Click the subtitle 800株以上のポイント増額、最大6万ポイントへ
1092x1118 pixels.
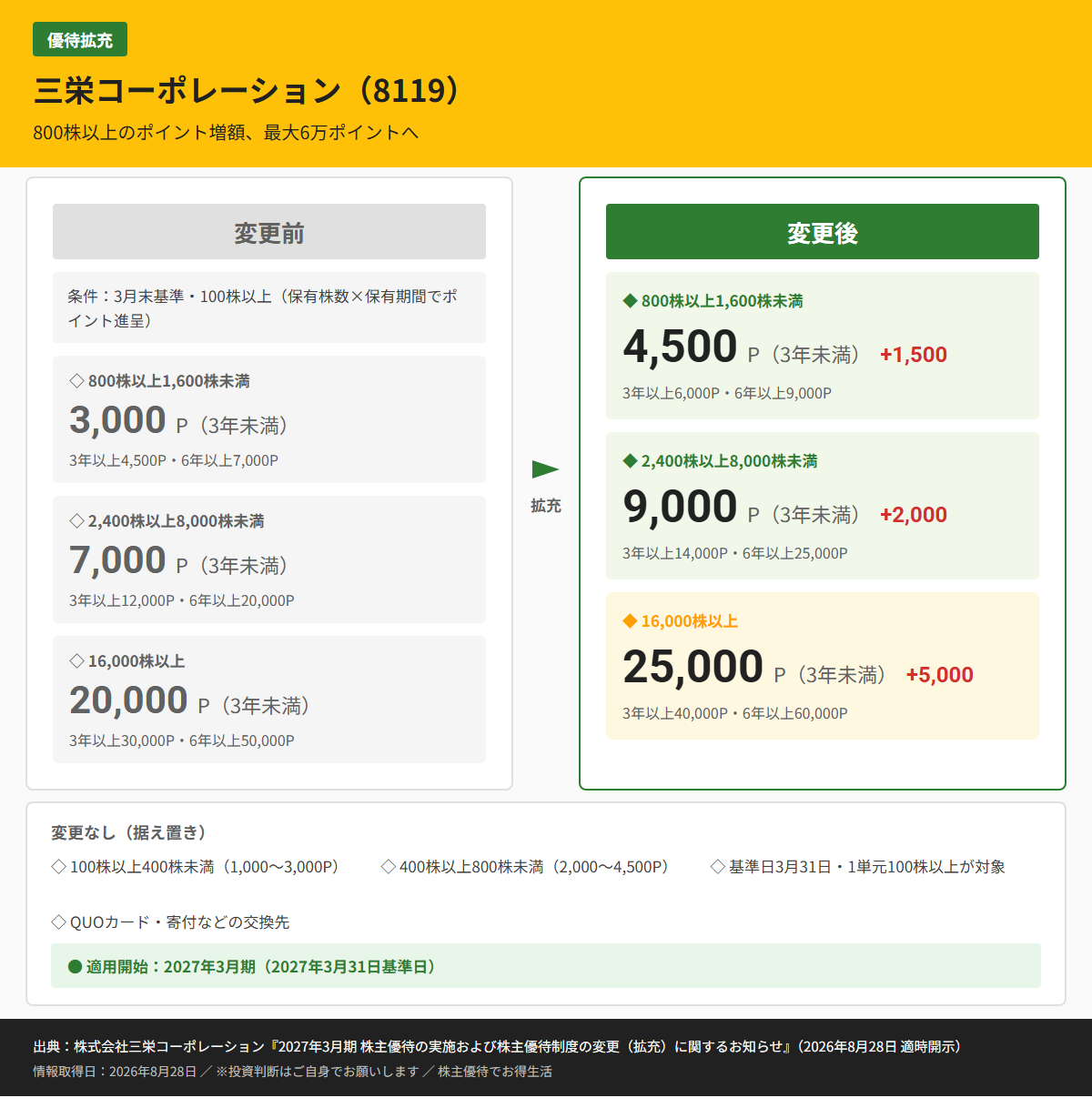point(226,133)
